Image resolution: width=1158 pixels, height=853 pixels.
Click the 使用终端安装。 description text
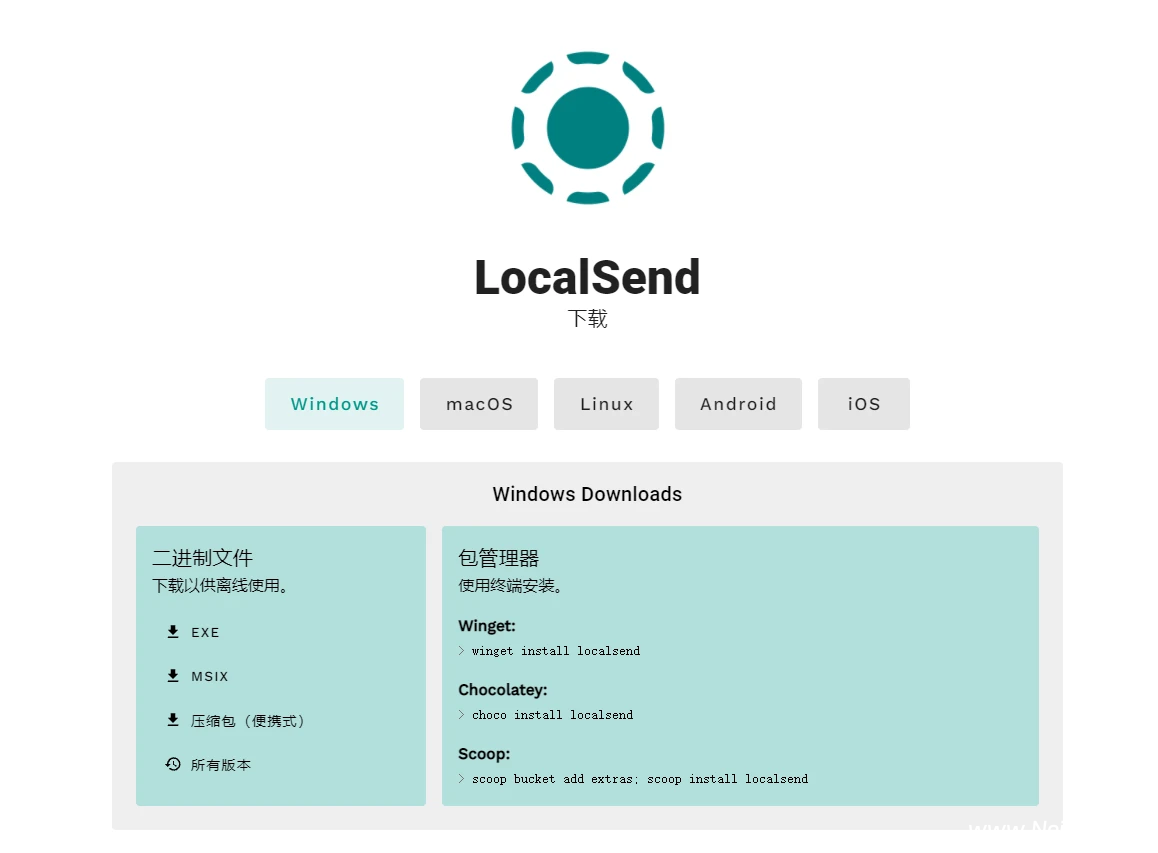(x=510, y=586)
